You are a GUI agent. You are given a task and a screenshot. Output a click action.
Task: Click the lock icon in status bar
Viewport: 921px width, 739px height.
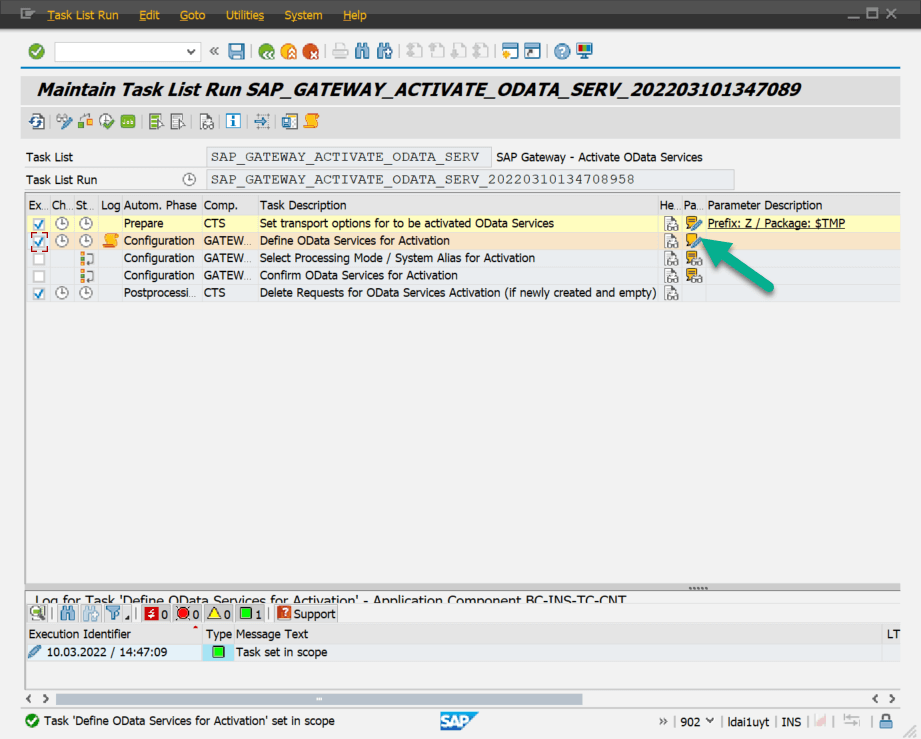[x=886, y=721]
